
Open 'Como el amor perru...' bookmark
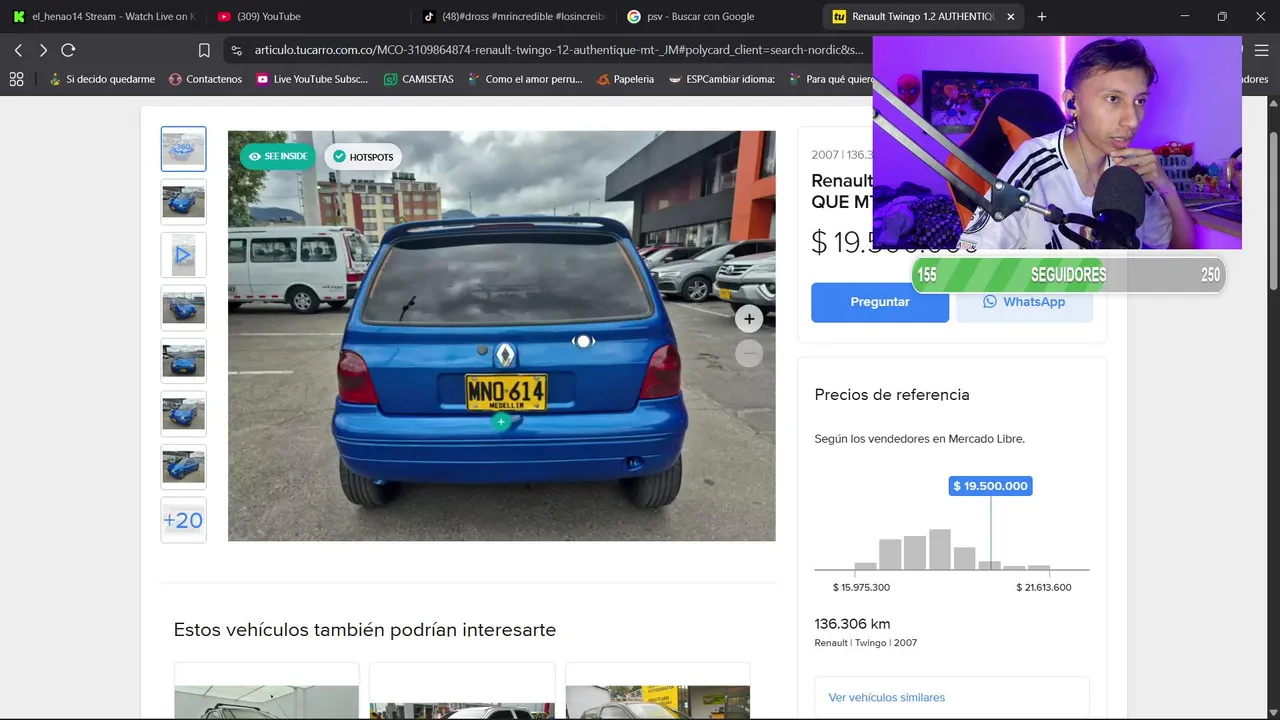click(x=524, y=79)
